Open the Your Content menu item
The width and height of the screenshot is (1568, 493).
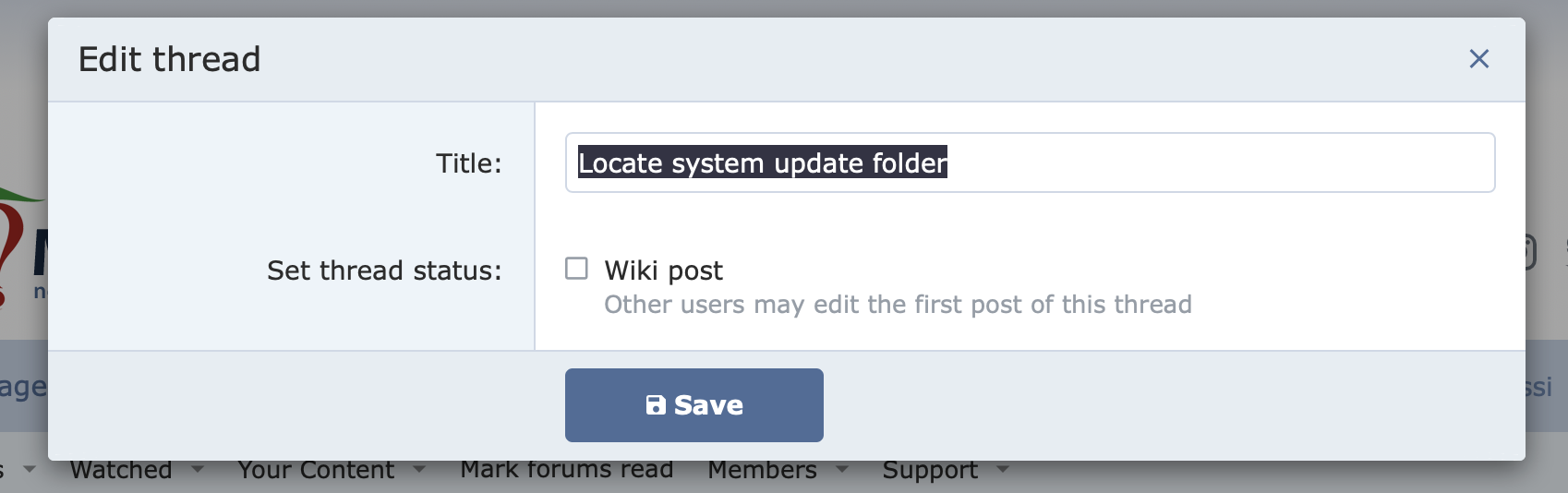(x=316, y=470)
